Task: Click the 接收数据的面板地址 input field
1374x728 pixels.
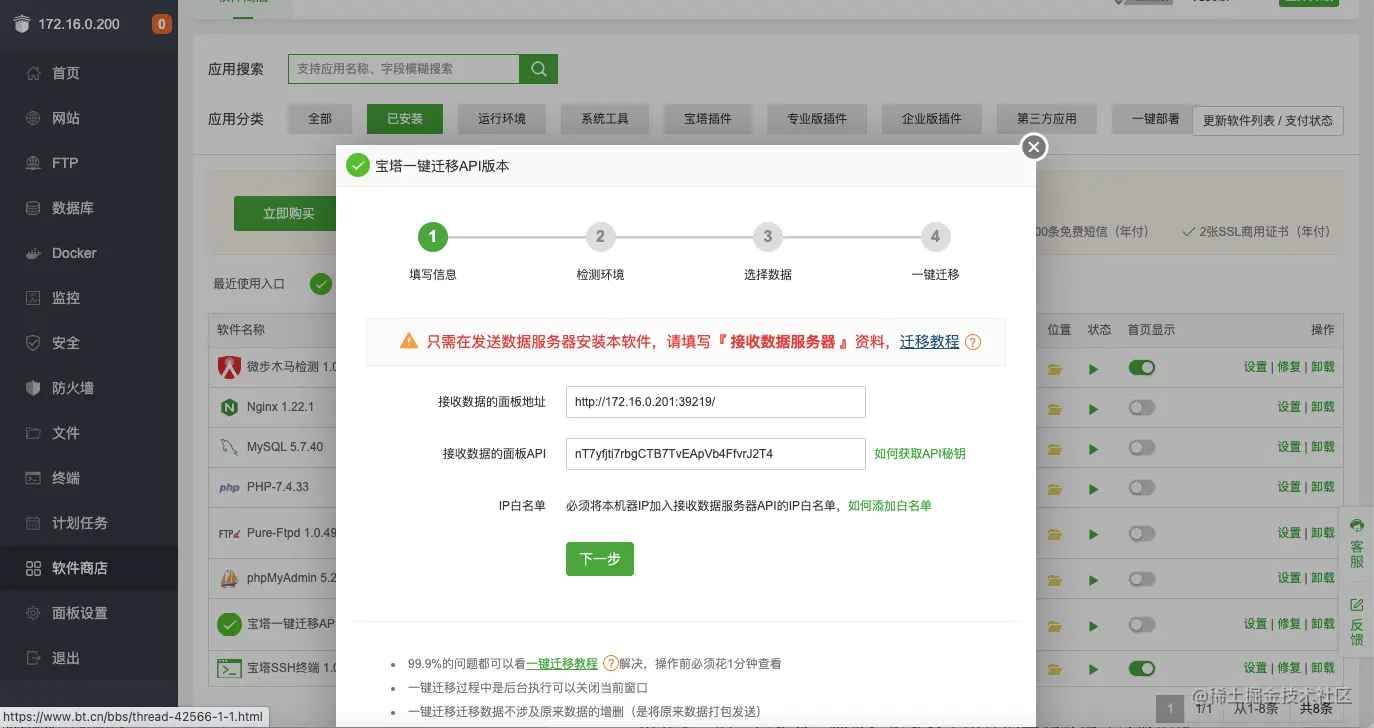Action: coord(716,402)
